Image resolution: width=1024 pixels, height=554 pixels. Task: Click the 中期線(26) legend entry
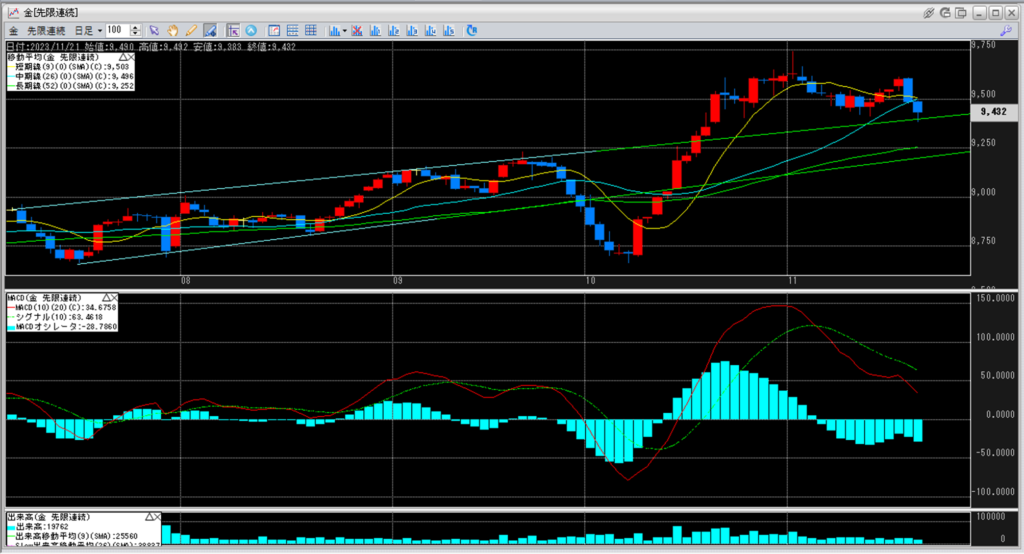tap(71, 76)
